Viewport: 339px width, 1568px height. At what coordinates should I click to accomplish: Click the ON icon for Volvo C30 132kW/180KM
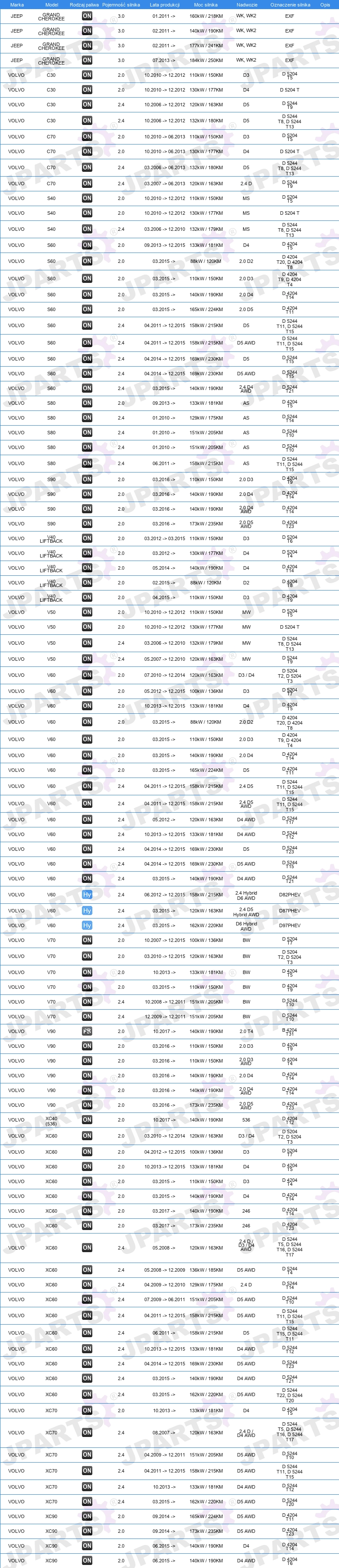(x=87, y=121)
